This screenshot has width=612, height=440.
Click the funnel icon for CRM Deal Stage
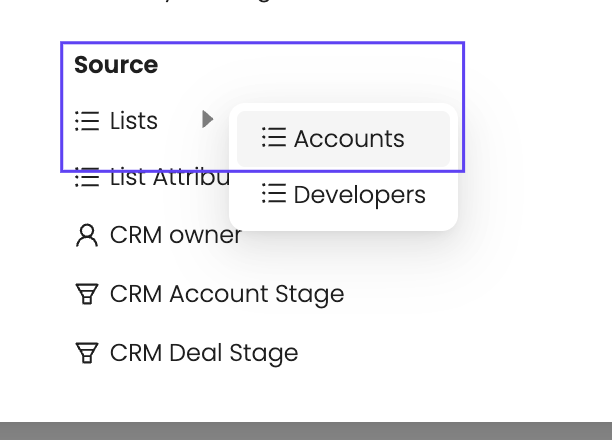(87, 353)
